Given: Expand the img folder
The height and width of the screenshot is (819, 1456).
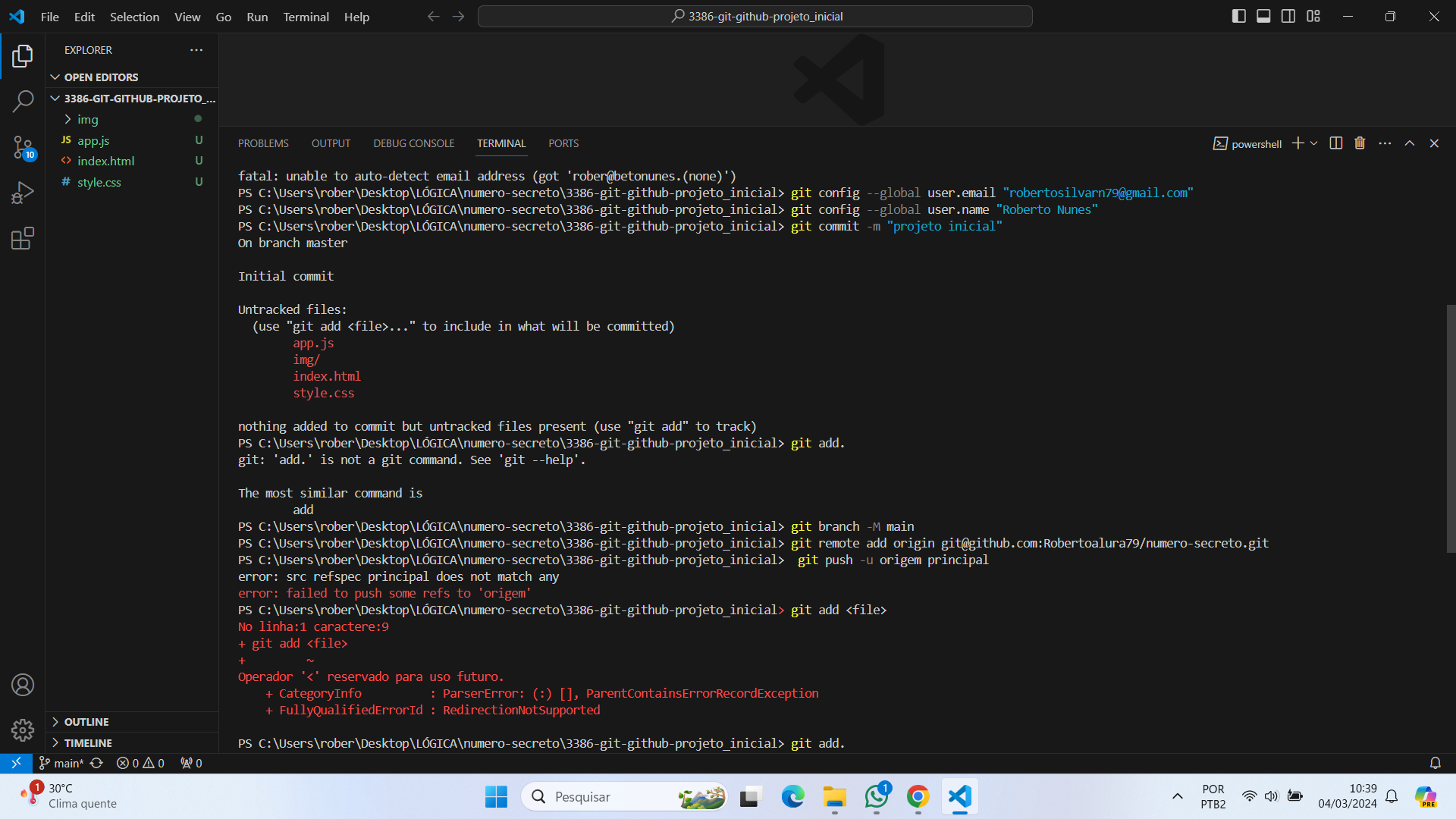Looking at the screenshot, I should pos(132,119).
